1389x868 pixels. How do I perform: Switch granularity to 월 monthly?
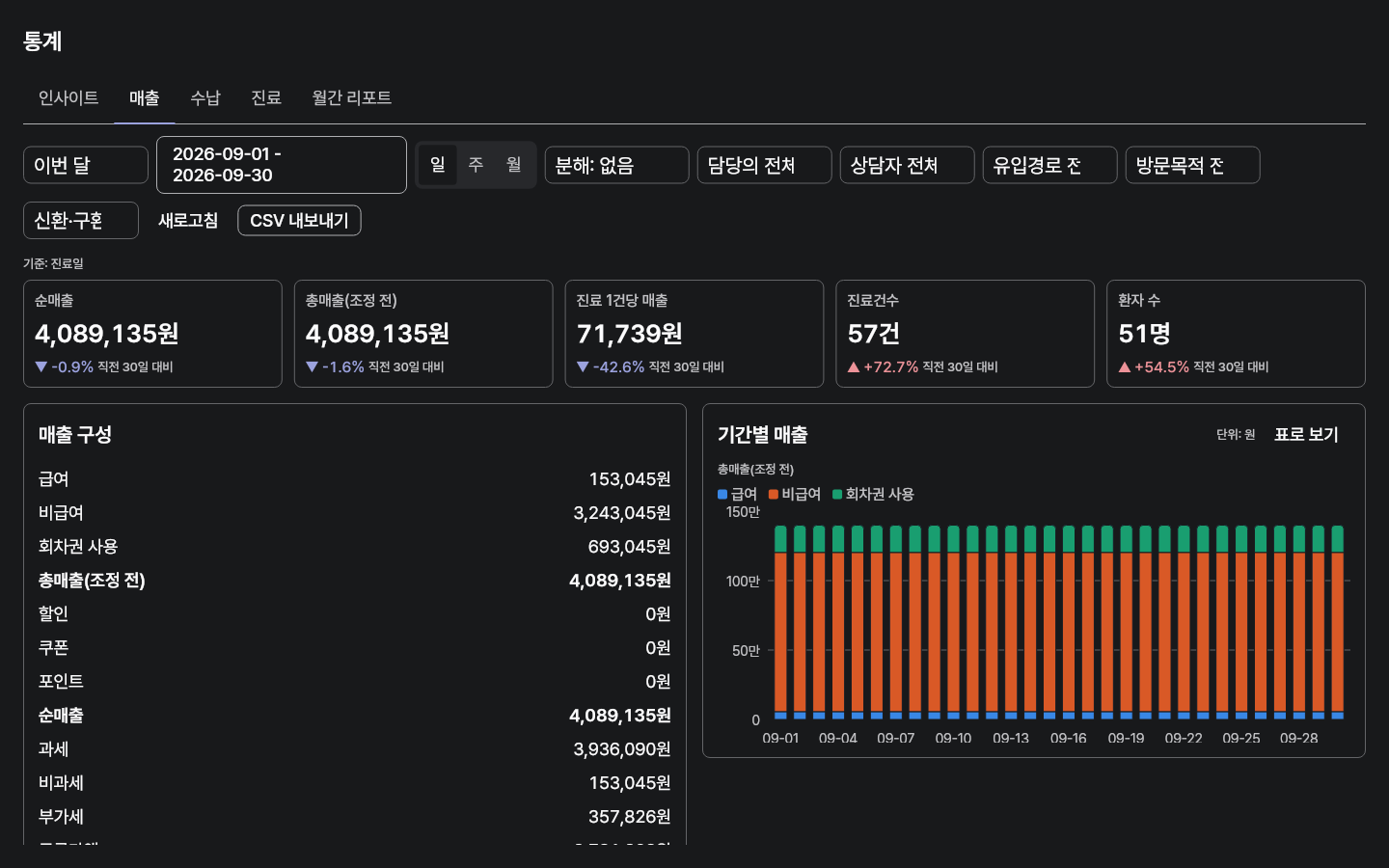514,165
